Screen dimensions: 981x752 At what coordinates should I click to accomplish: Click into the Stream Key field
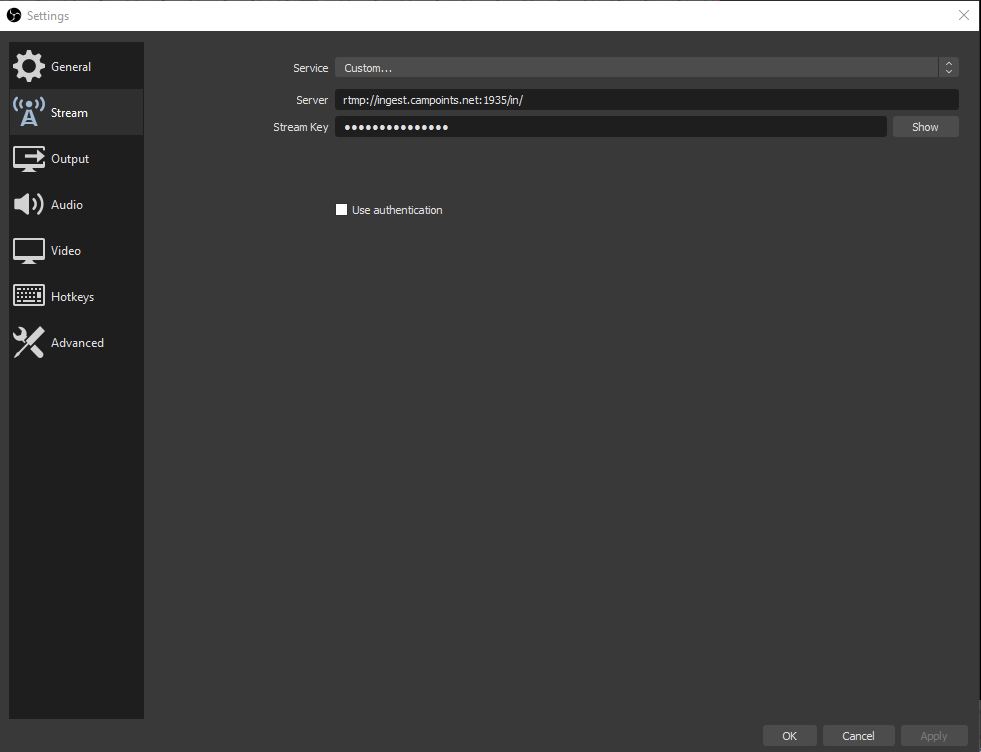pyautogui.click(x=611, y=127)
